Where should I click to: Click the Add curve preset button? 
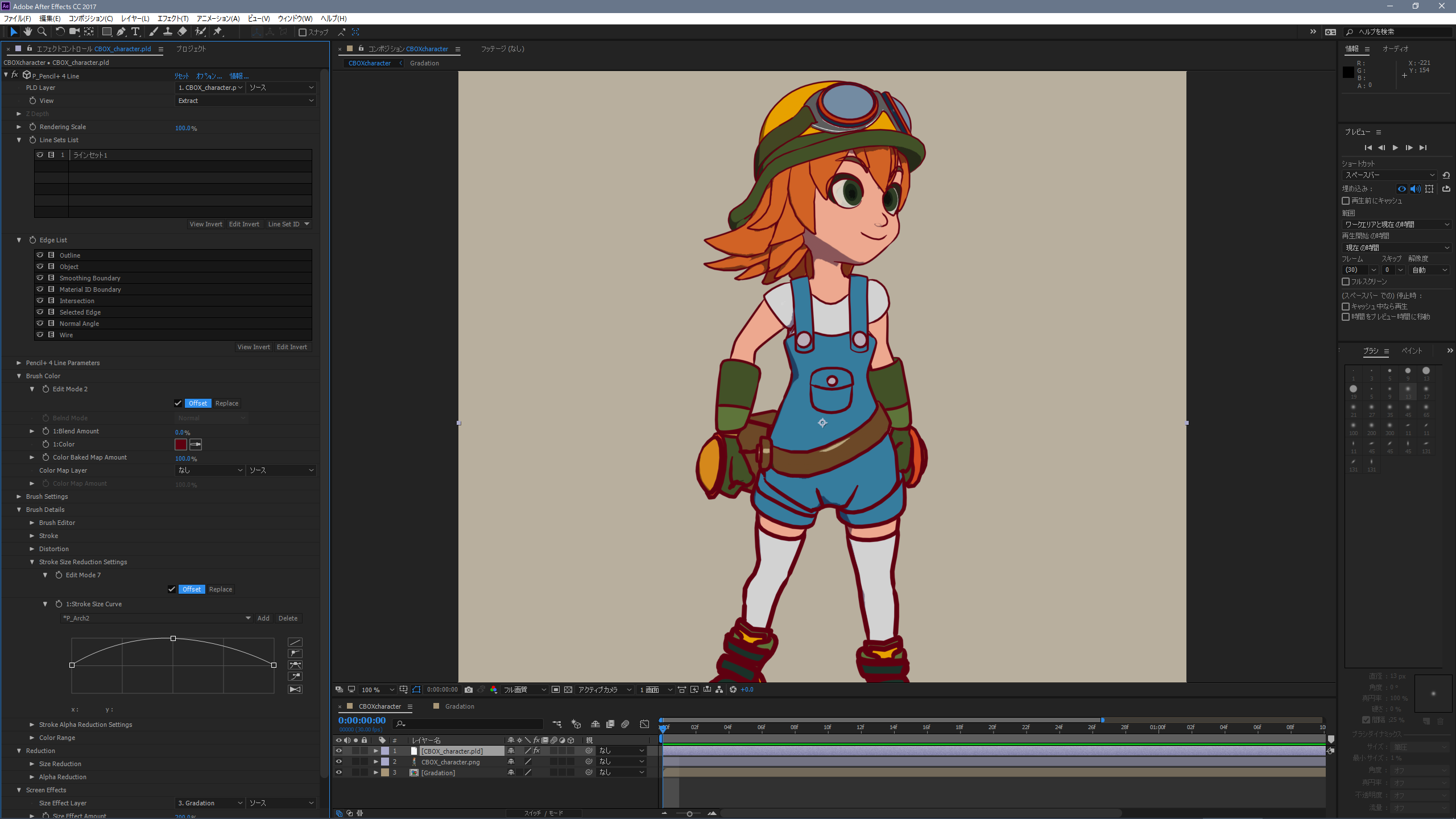[263, 618]
